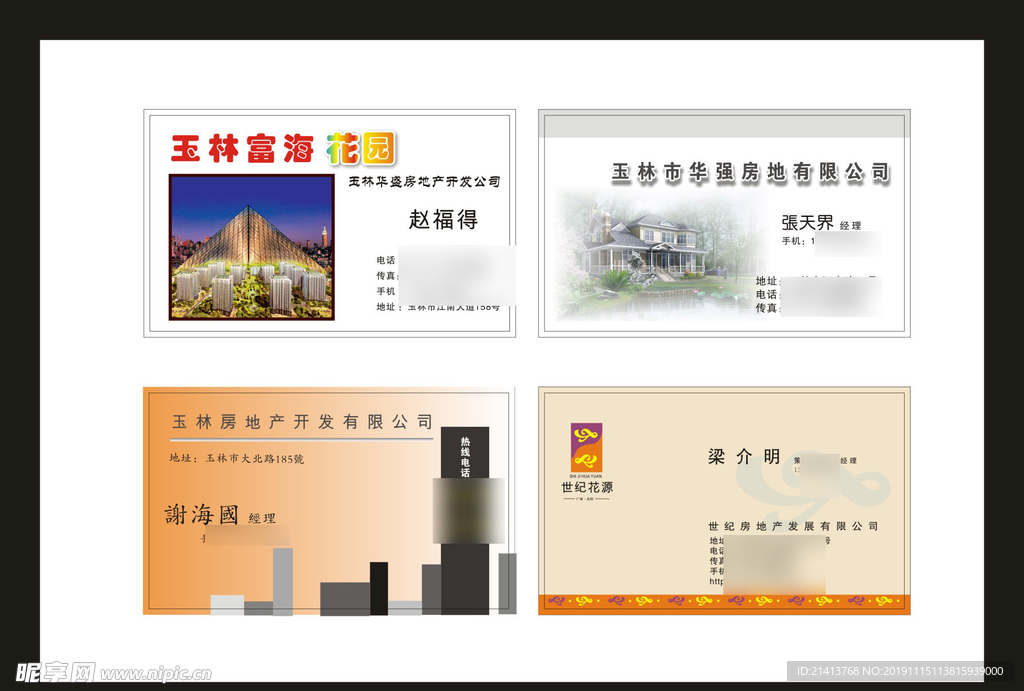This screenshot has width=1024, height=691.
Task: Click the name 赵福得 on top-left card
Action: (440, 220)
